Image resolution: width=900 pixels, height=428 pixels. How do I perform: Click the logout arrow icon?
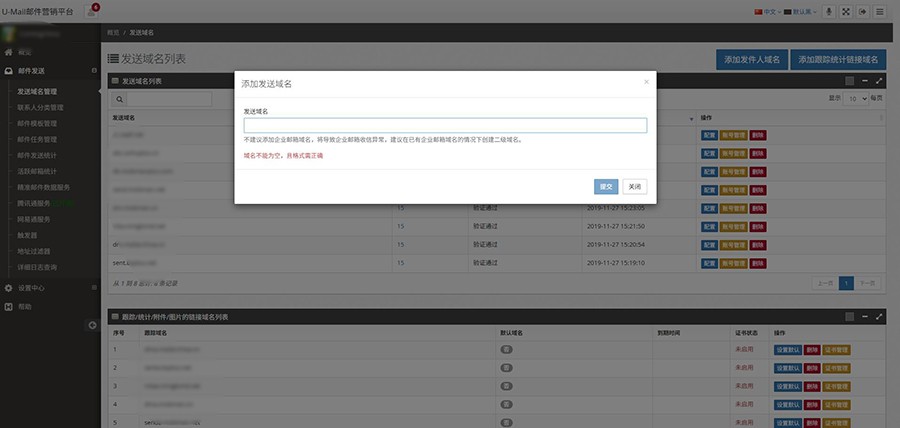click(862, 11)
